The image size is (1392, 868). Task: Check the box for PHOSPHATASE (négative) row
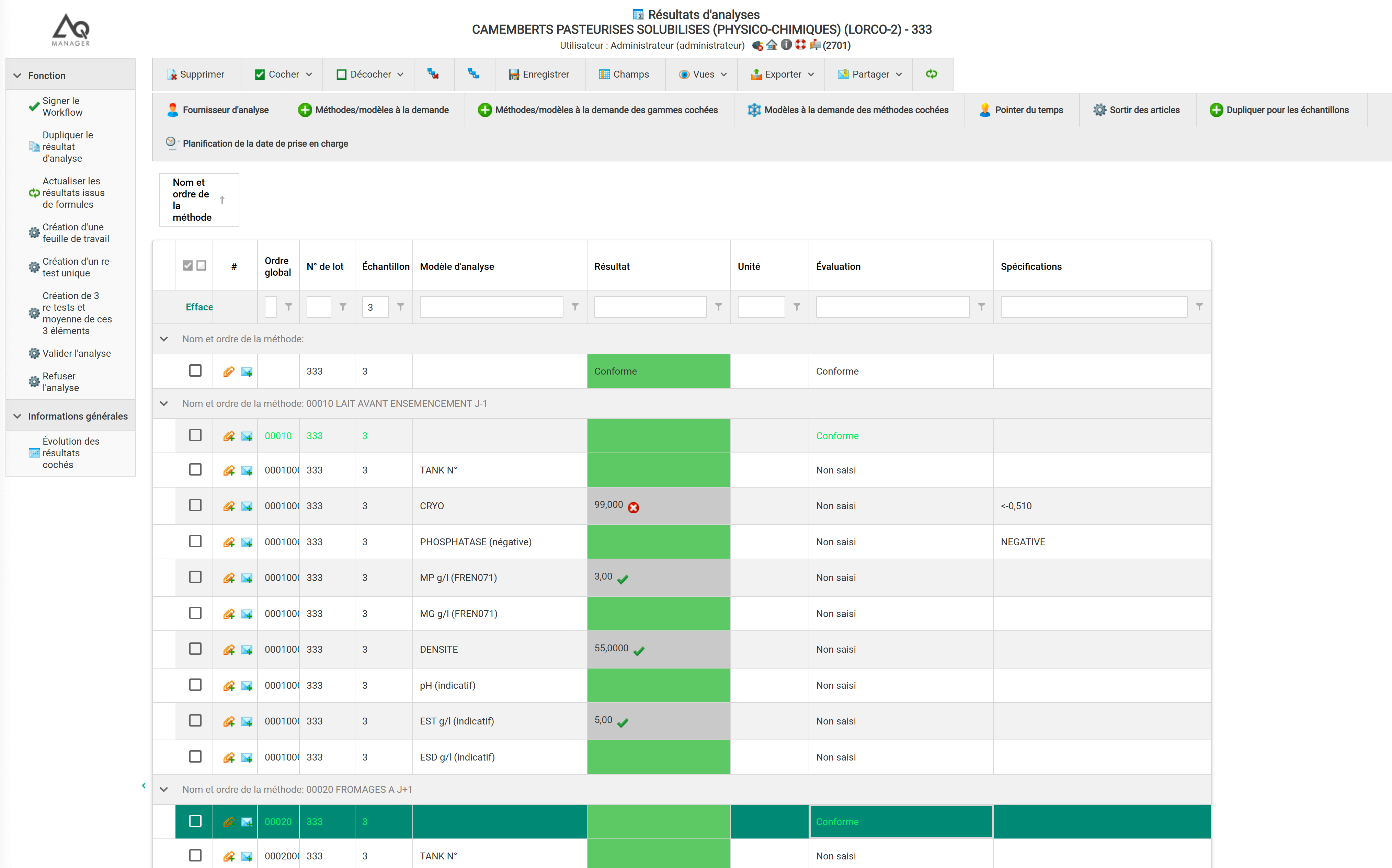point(195,541)
